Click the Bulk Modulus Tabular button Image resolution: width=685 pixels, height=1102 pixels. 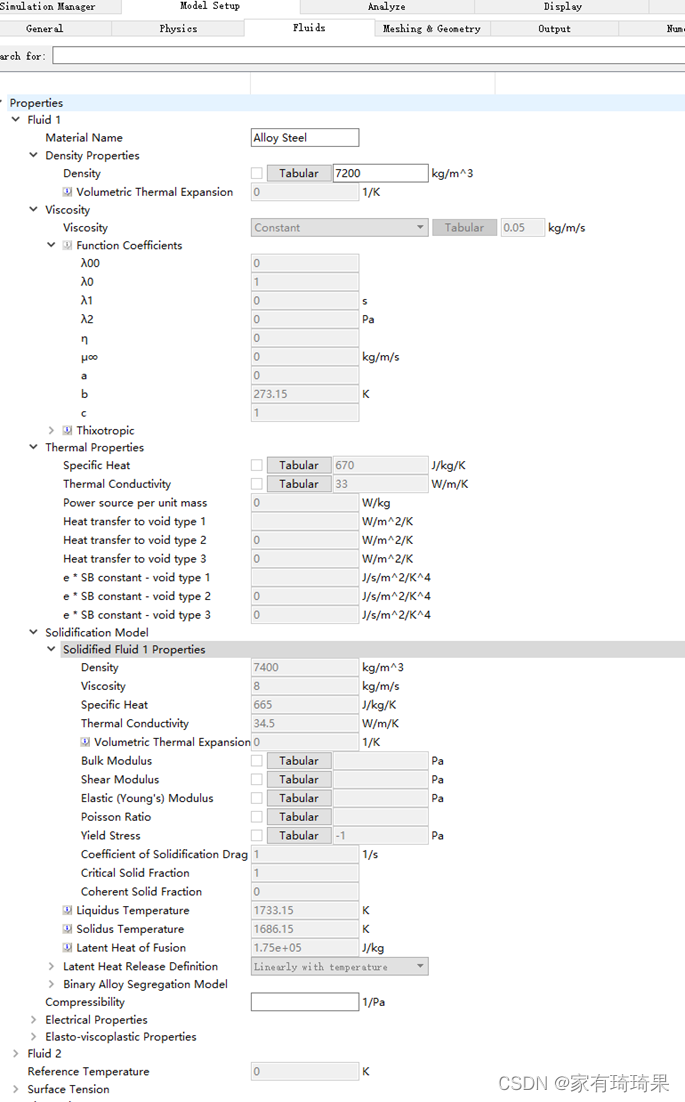point(299,761)
